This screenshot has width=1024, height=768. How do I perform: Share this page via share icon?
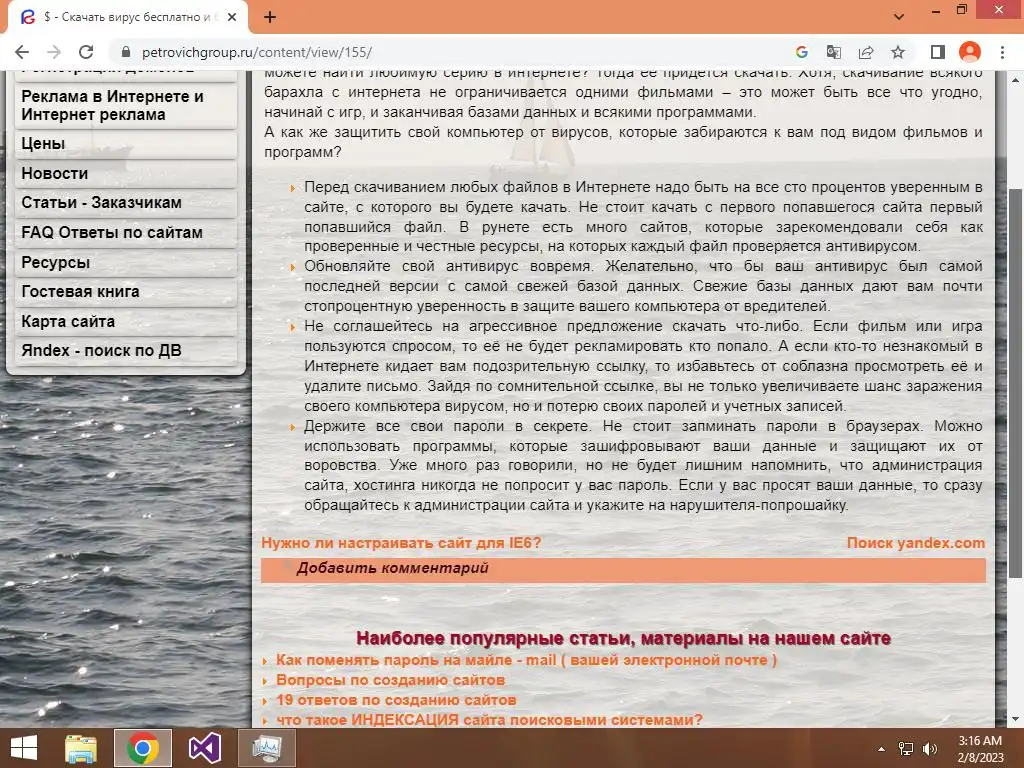866,52
